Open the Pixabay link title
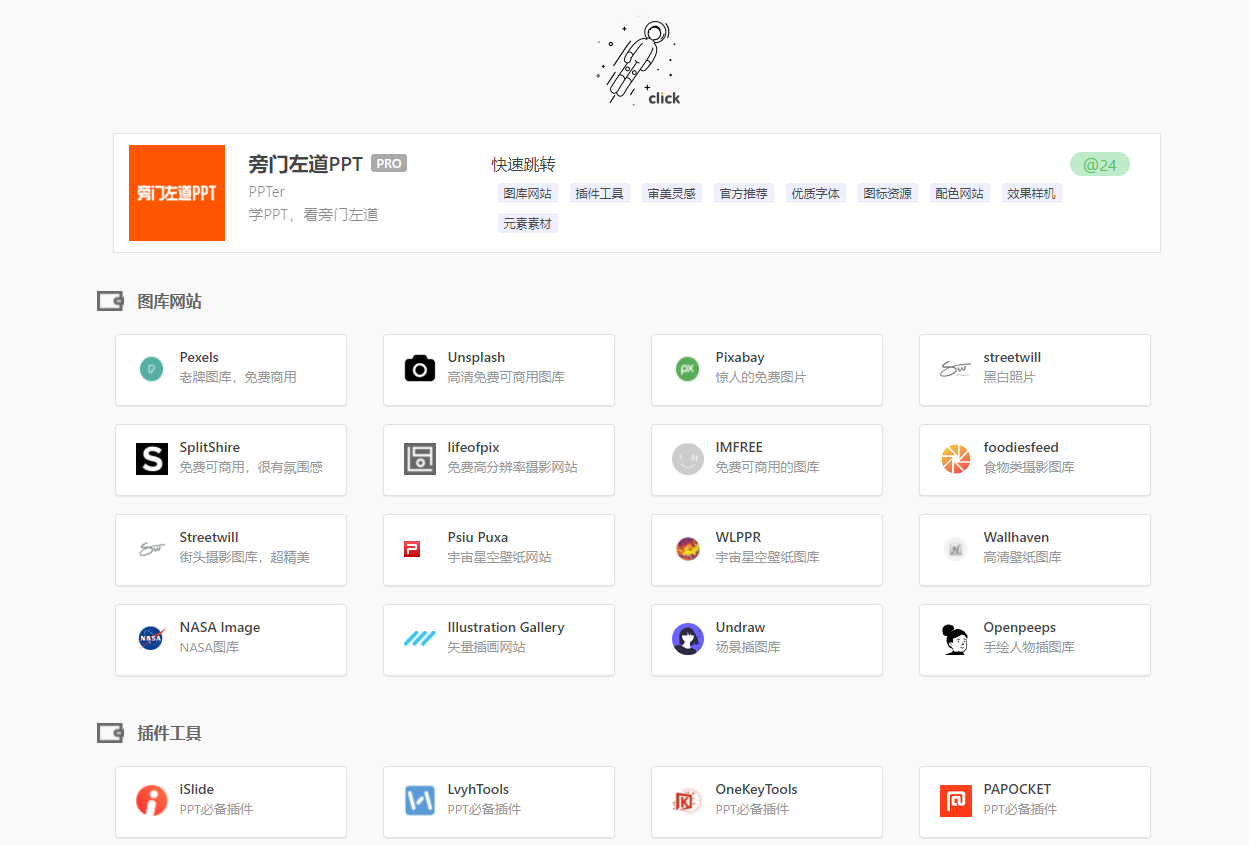This screenshot has height=845, width=1249. click(740, 357)
